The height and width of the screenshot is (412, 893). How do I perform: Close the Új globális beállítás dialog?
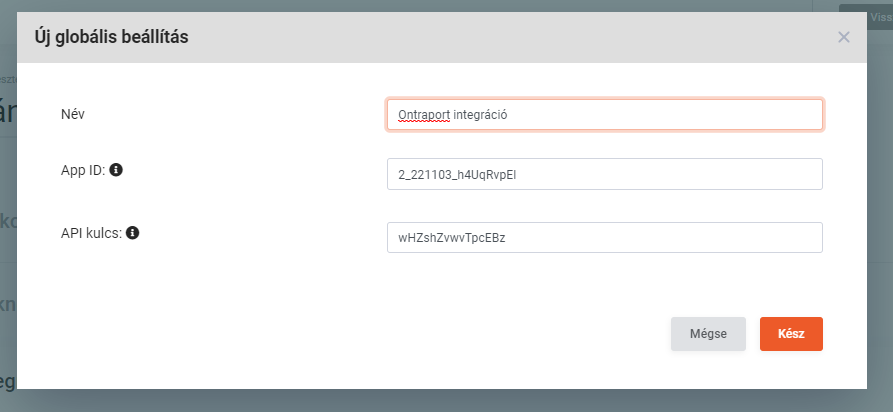tap(843, 37)
